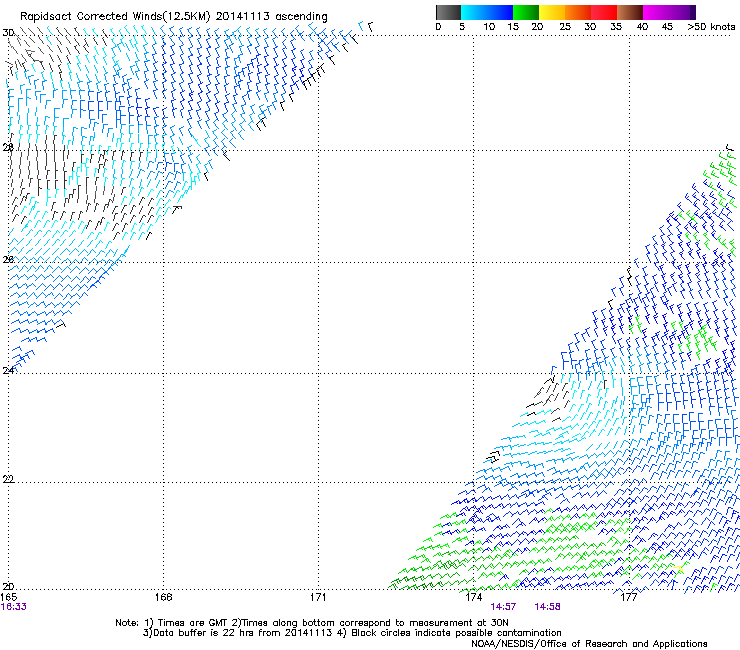Click the orange 25-30 knots legend swatch
The width and height of the screenshot is (740, 650).
[x=578, y=12]
